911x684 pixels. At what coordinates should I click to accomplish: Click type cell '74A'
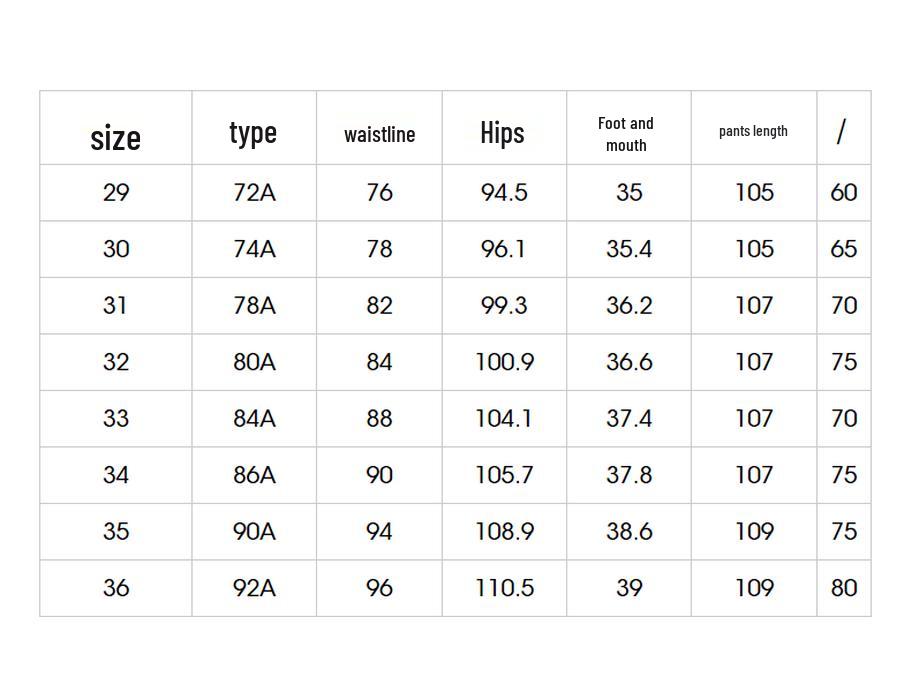(254, 249)
